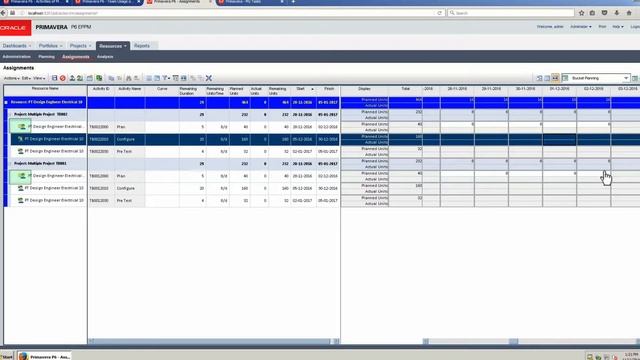Switch to the Analysis subtab
This screenshot has width=640, height=360.
click(105, 57)
